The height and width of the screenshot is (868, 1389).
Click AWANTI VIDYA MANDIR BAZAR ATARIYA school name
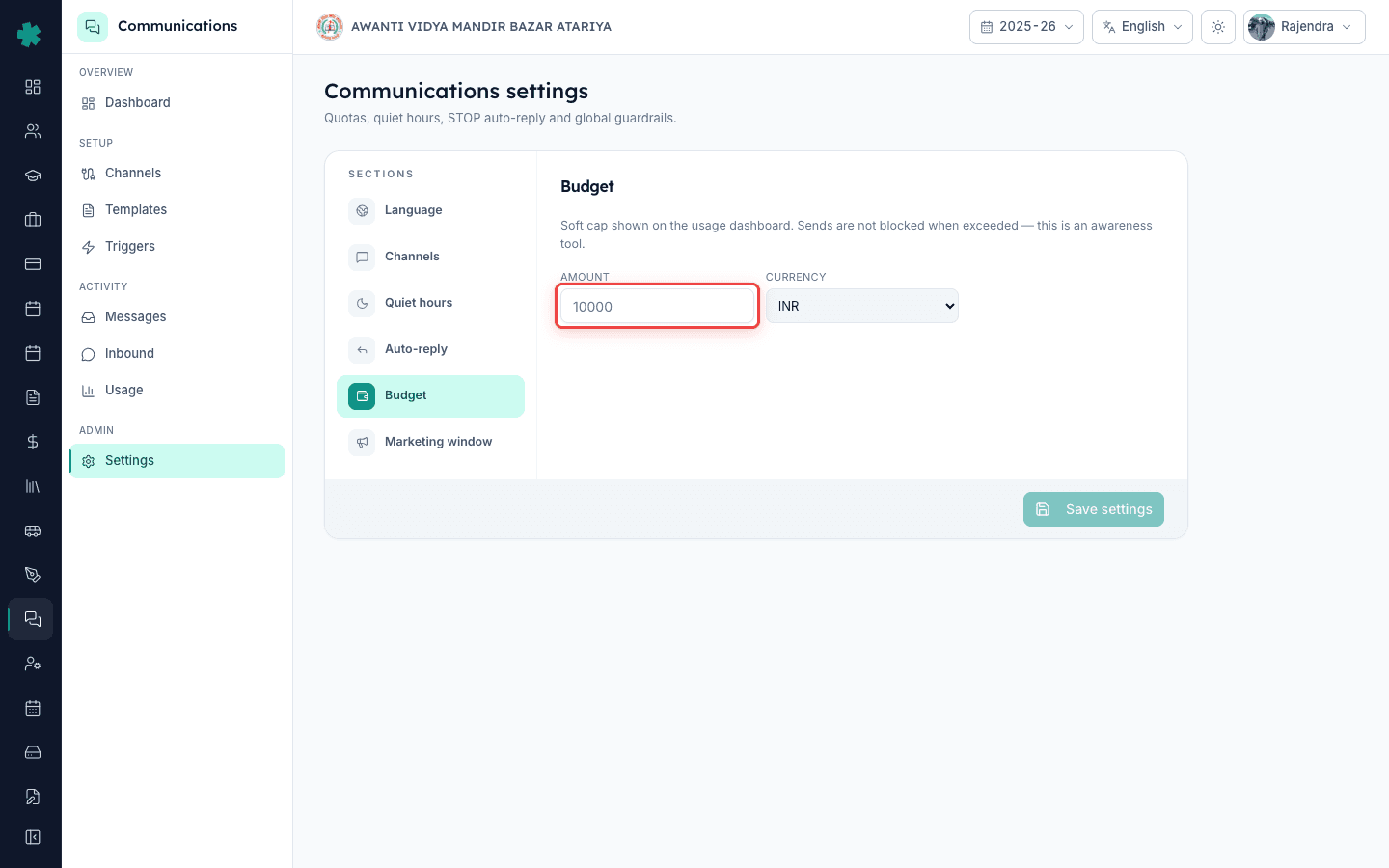pos(481,27)
